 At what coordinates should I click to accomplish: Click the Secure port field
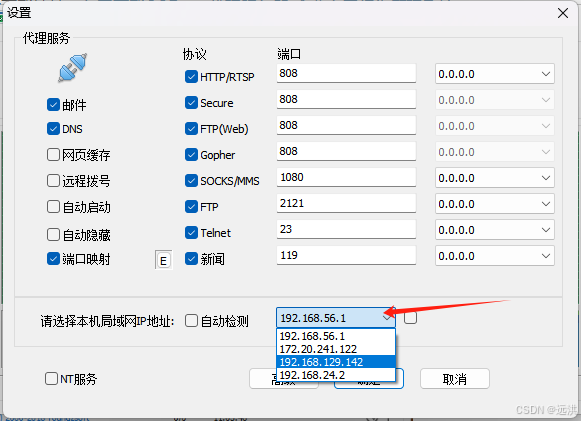point(346,99)
